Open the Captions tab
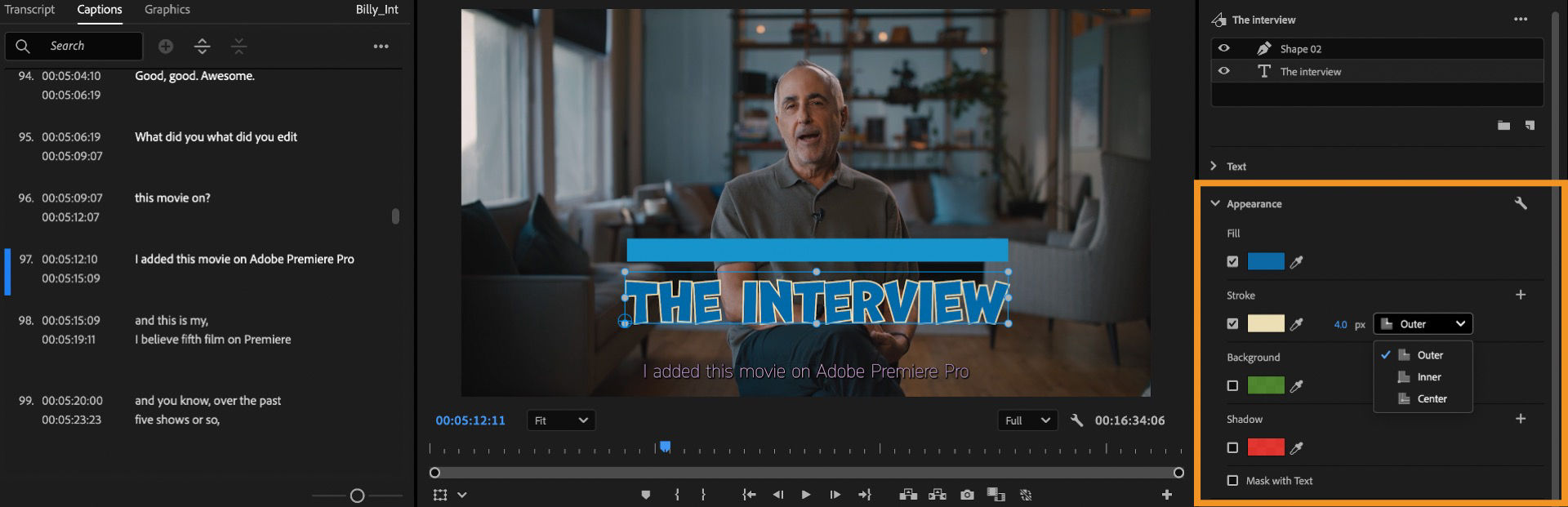This screenshot has height=507, width=1568. pyautogui.click(x=100, y=10)
